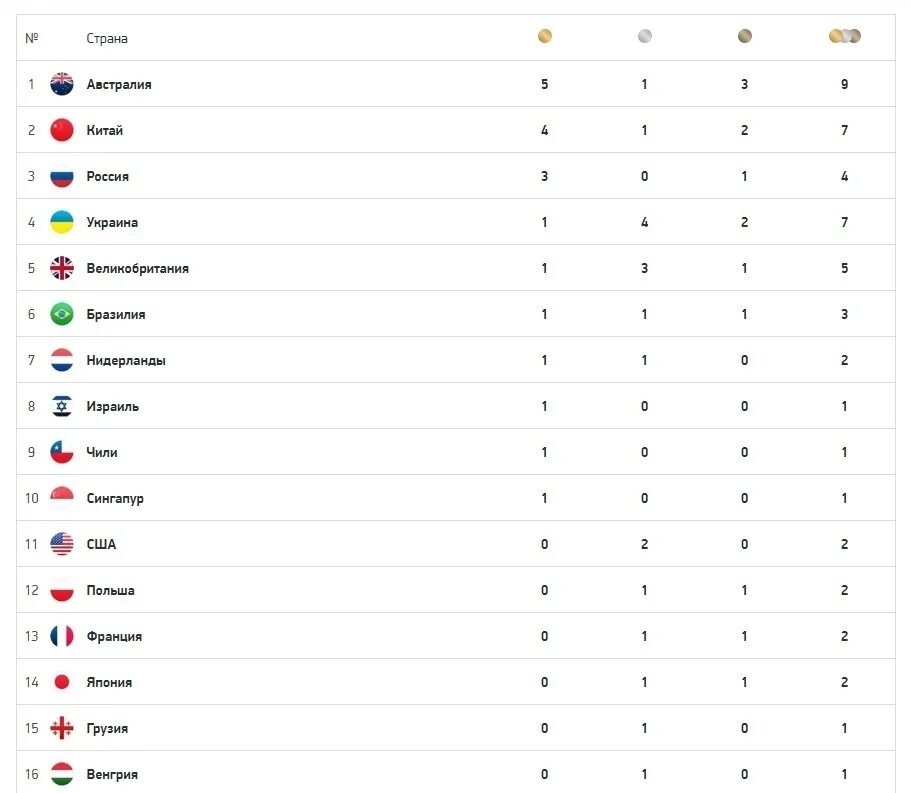Open the Франция country entry
This screenshot has height=793, width=911.
pos(114,636)
